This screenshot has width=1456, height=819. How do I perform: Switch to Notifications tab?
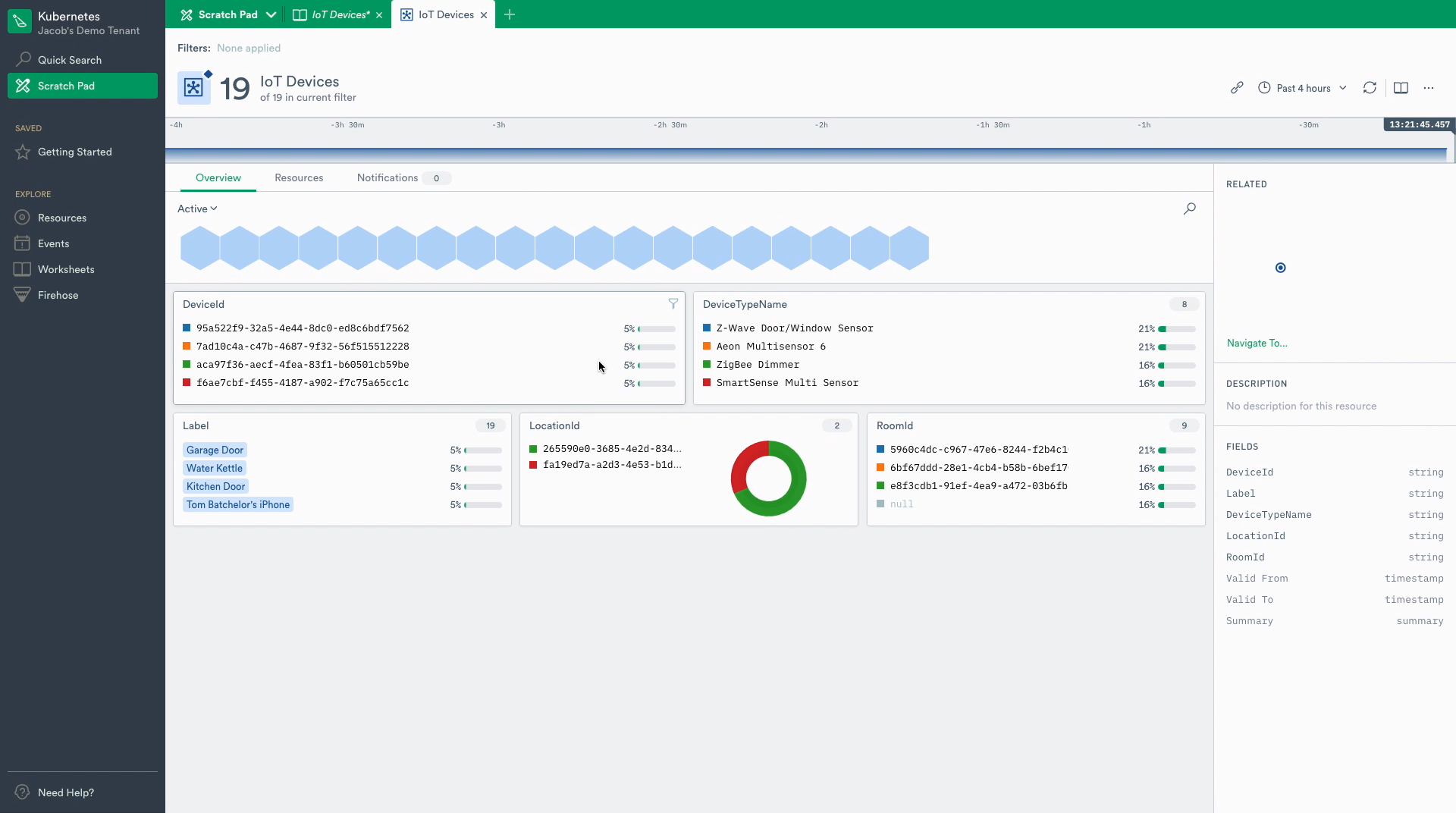403,178
